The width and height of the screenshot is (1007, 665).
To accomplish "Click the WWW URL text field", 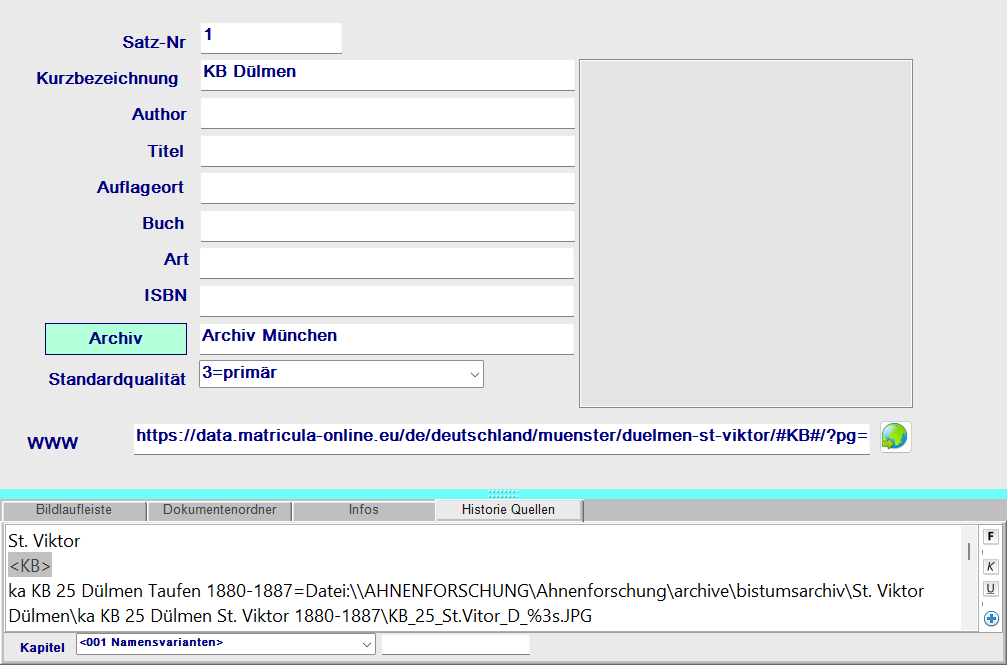I will (x=501, y=438).
